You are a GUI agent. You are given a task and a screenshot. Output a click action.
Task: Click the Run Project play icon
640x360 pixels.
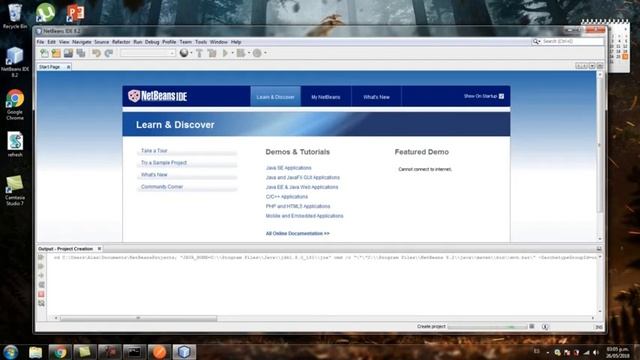(x=225, y=53)
